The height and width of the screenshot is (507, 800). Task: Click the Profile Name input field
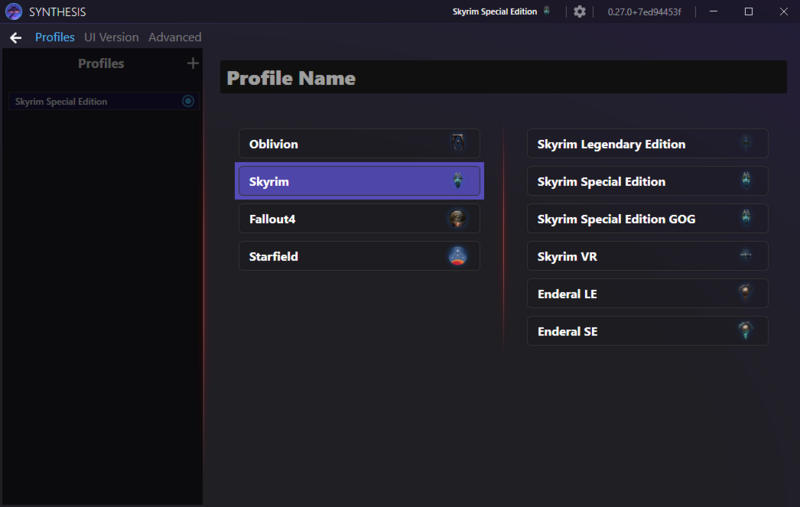(503, 78)
